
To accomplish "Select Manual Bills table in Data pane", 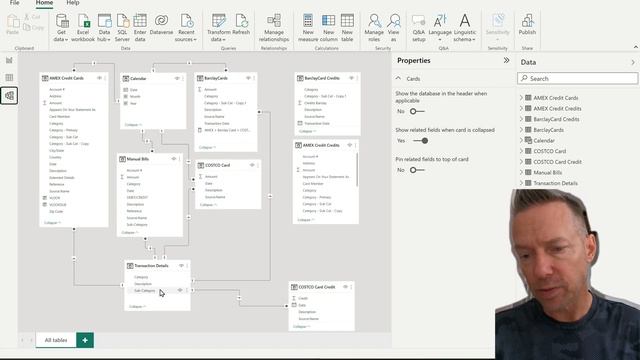I will click(x=548, y=173).
